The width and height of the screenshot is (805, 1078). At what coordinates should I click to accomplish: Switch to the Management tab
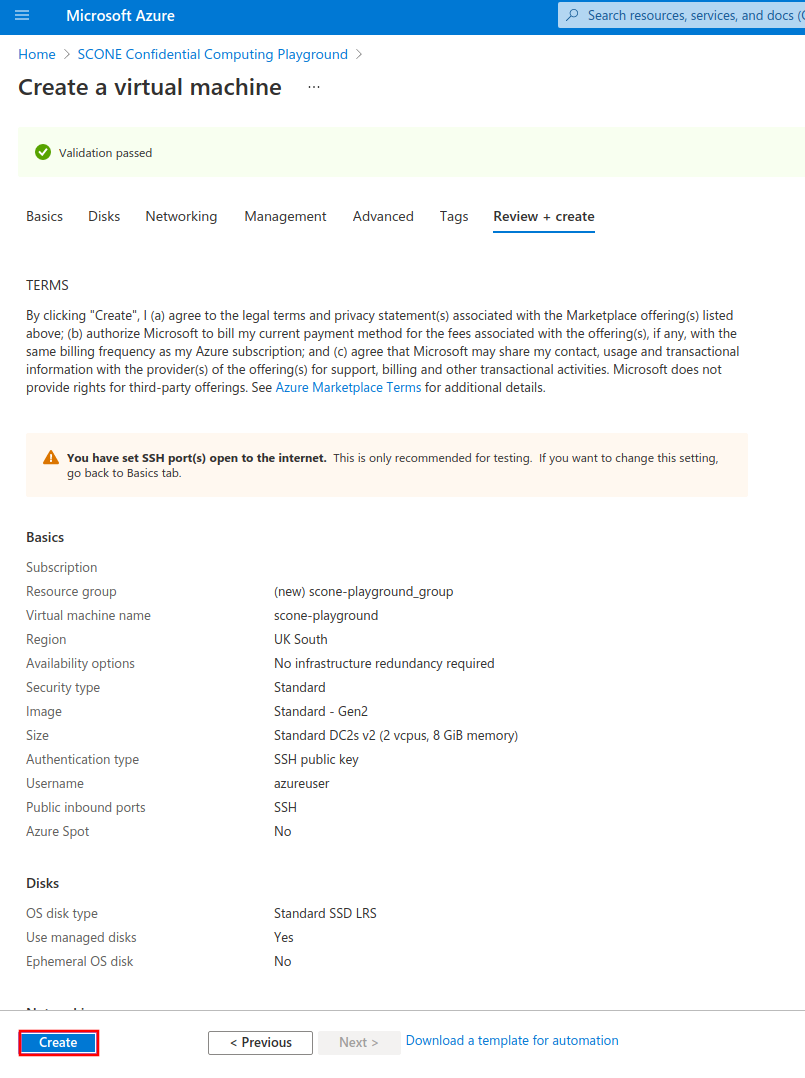[285, 216]
